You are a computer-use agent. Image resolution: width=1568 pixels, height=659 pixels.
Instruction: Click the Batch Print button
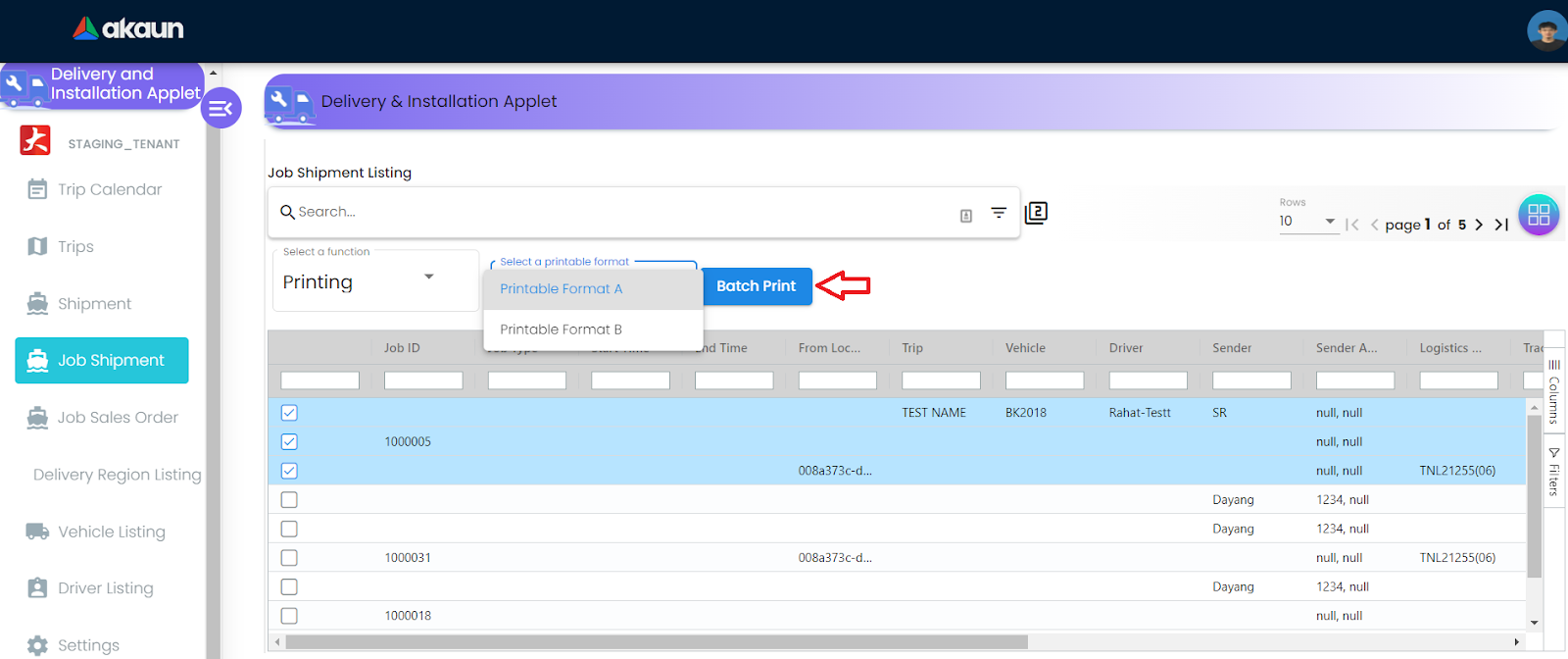pyautogui.click(x=757, y=286)
